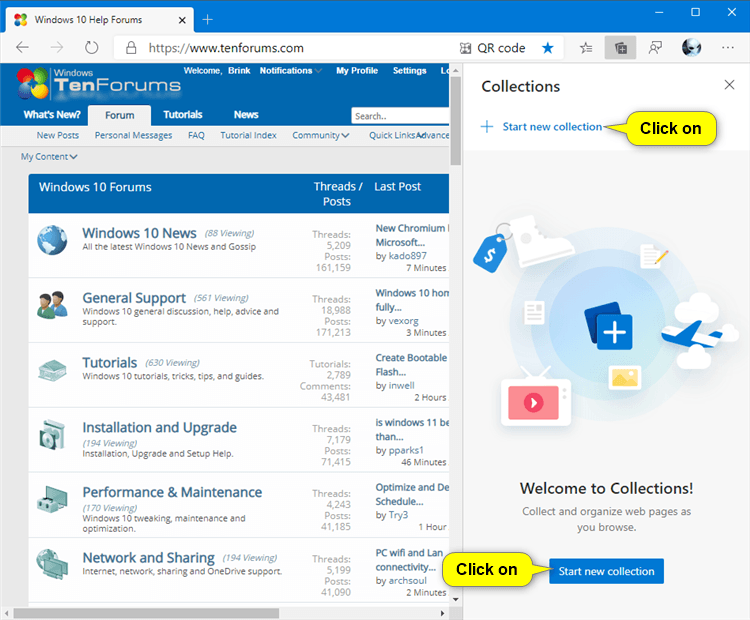Viewport: 750px width, 620px height.
Task: Click the browser forward arrow
Action: [x=57, y=47]
